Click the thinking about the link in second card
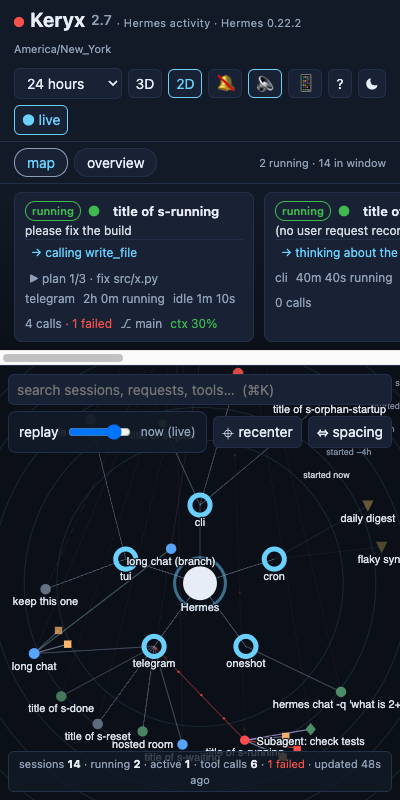Viewport: 400px width, 800px height. point(339,253)
